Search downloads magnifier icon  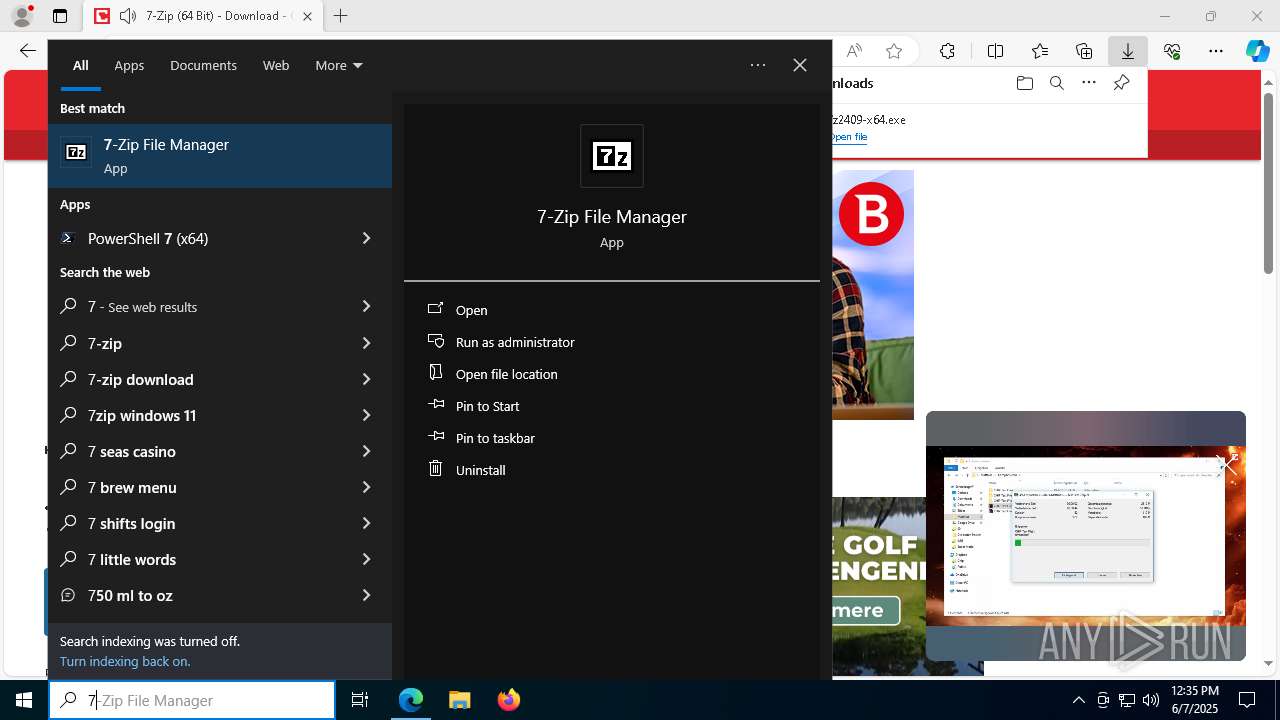coord(1056,83)
